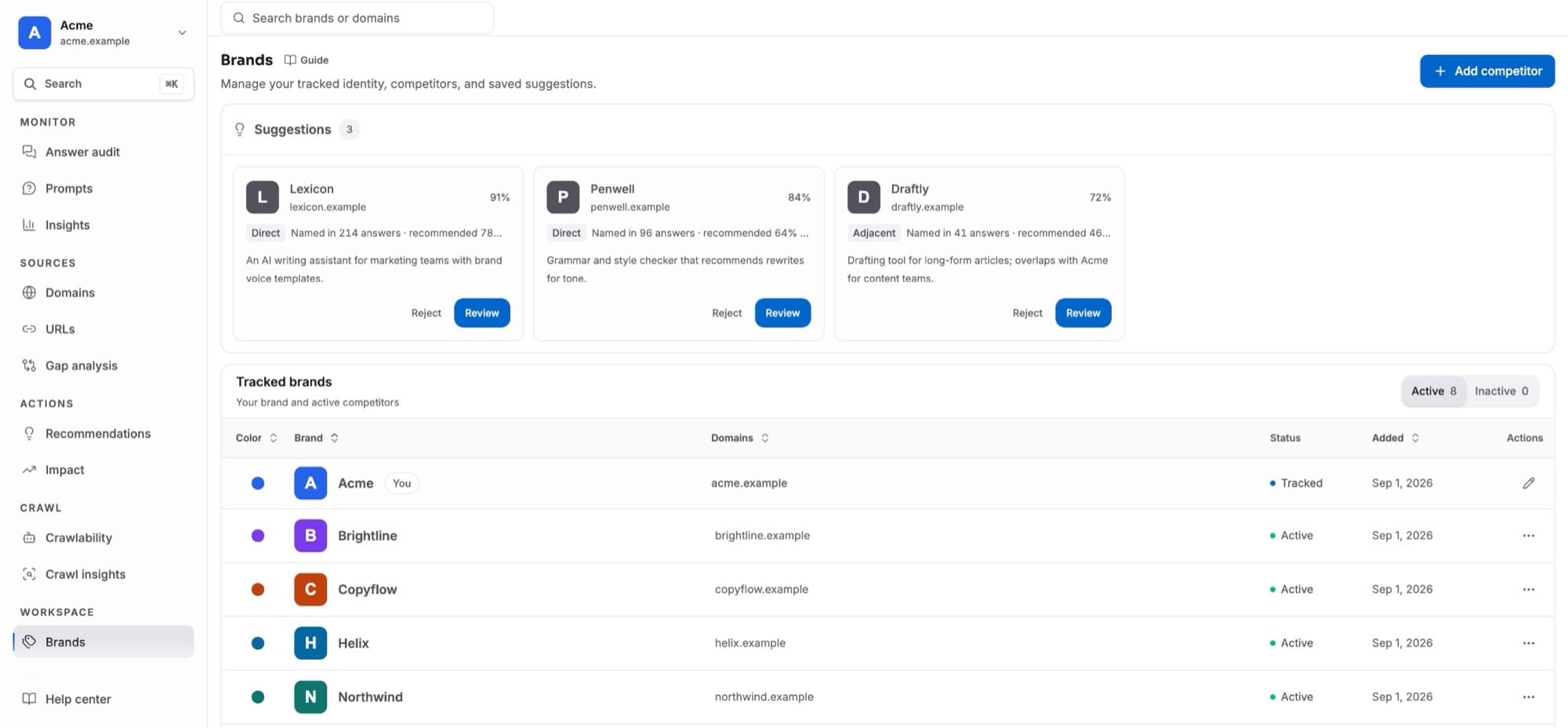Sort table by Brand column
1568x728 pixels.
point(317,438)
